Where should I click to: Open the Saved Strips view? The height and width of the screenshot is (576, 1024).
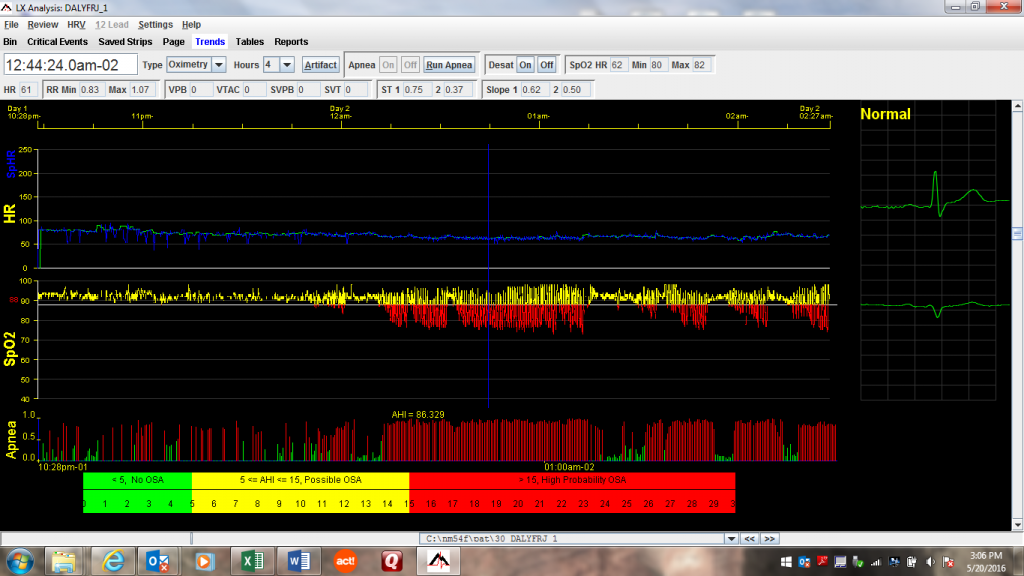pyautogui.click(x=125, y=42)
